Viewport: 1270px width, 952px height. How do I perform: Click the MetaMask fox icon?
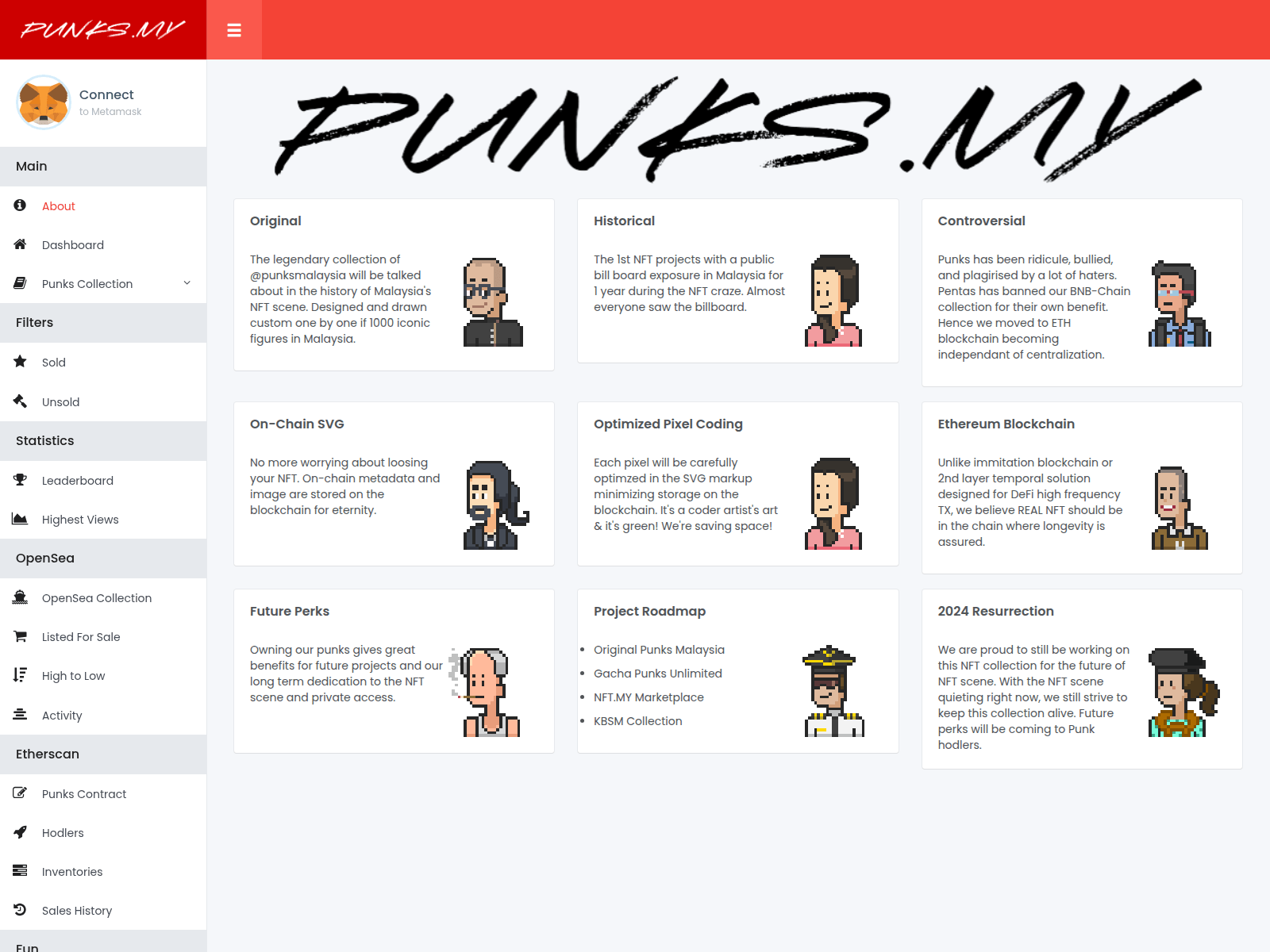[44, 102]
